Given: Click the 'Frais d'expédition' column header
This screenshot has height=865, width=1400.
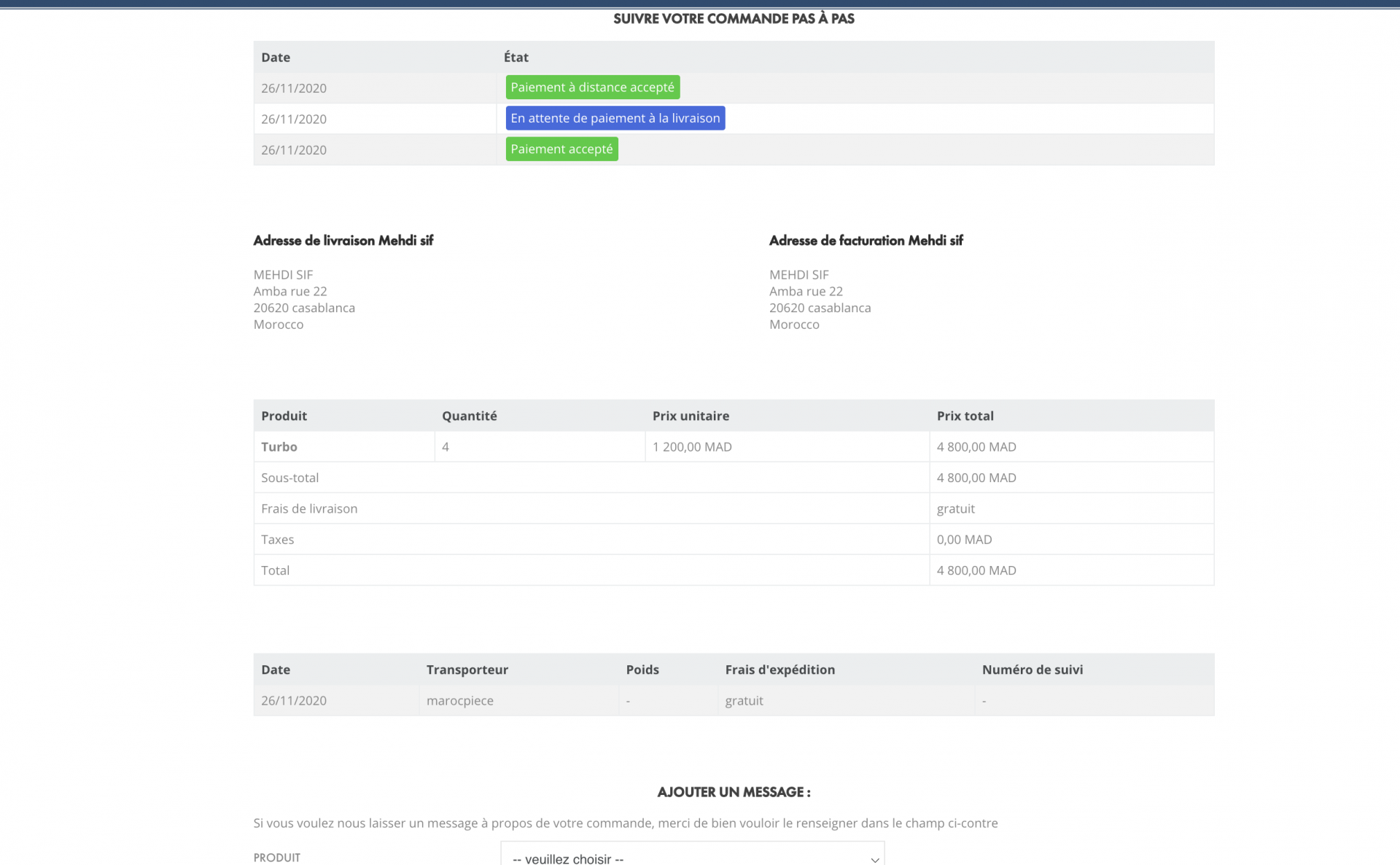Looking at the screenshot, I should tap(779, 670).
